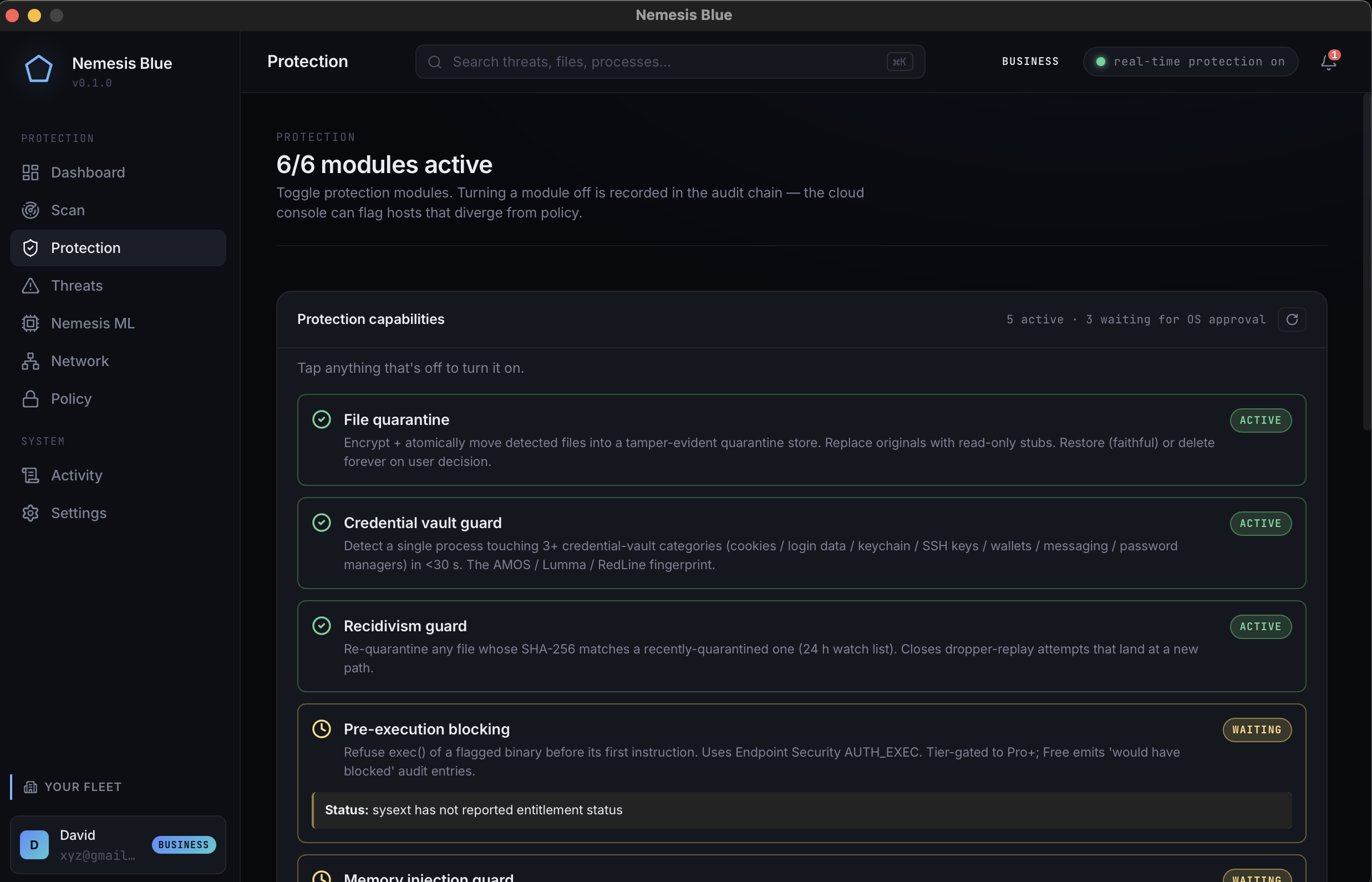This screenshot has width=1372, height=882.
Task: Navigate to Threats
Action: tap(118, 286)
